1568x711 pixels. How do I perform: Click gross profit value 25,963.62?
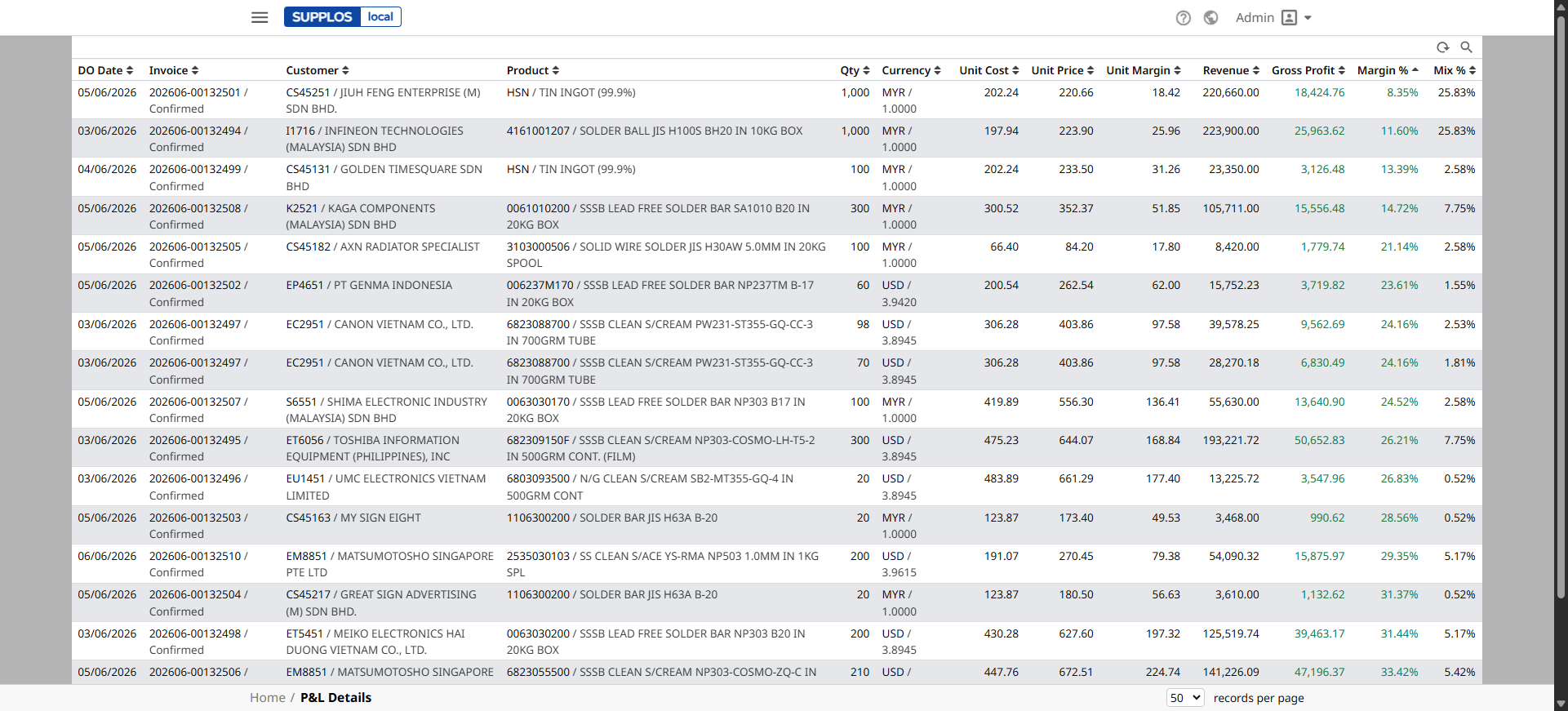(x=1319, y=131)
